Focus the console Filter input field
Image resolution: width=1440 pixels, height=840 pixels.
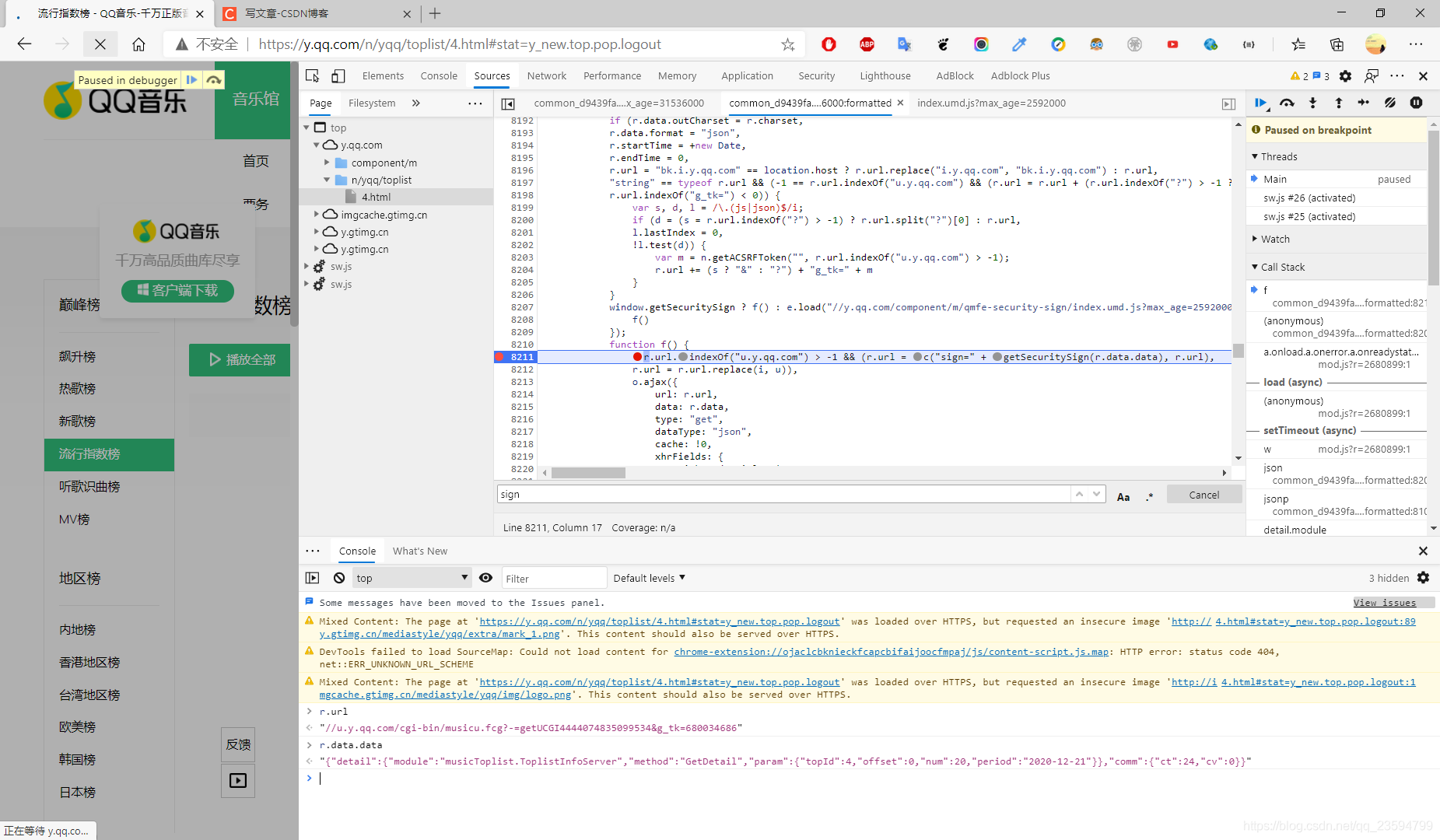click(554, 578)
